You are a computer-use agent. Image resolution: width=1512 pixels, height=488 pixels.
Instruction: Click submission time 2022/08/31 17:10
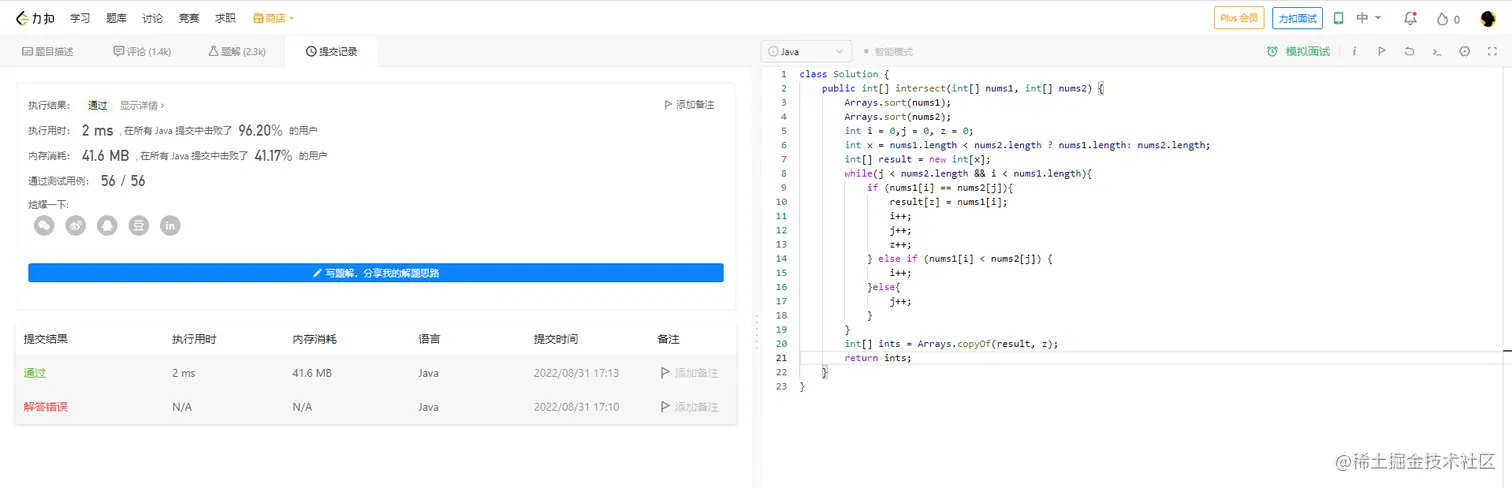point(576,407)
